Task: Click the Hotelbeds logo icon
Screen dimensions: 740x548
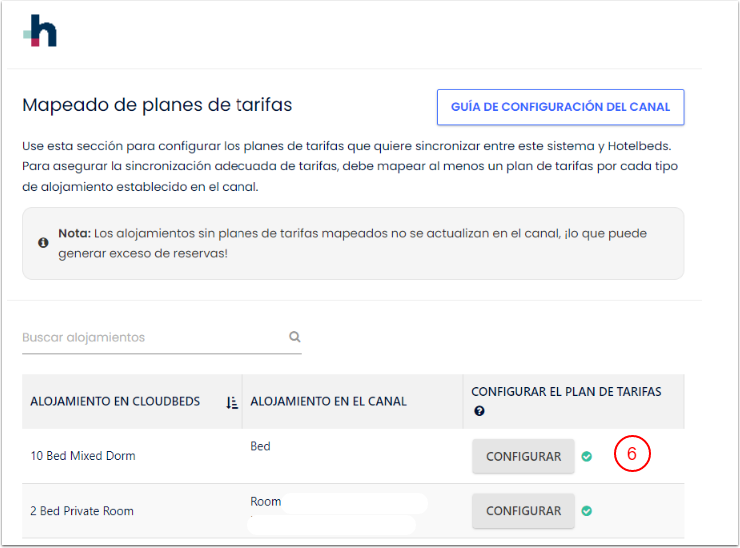Action: click(x=40, y=31)
